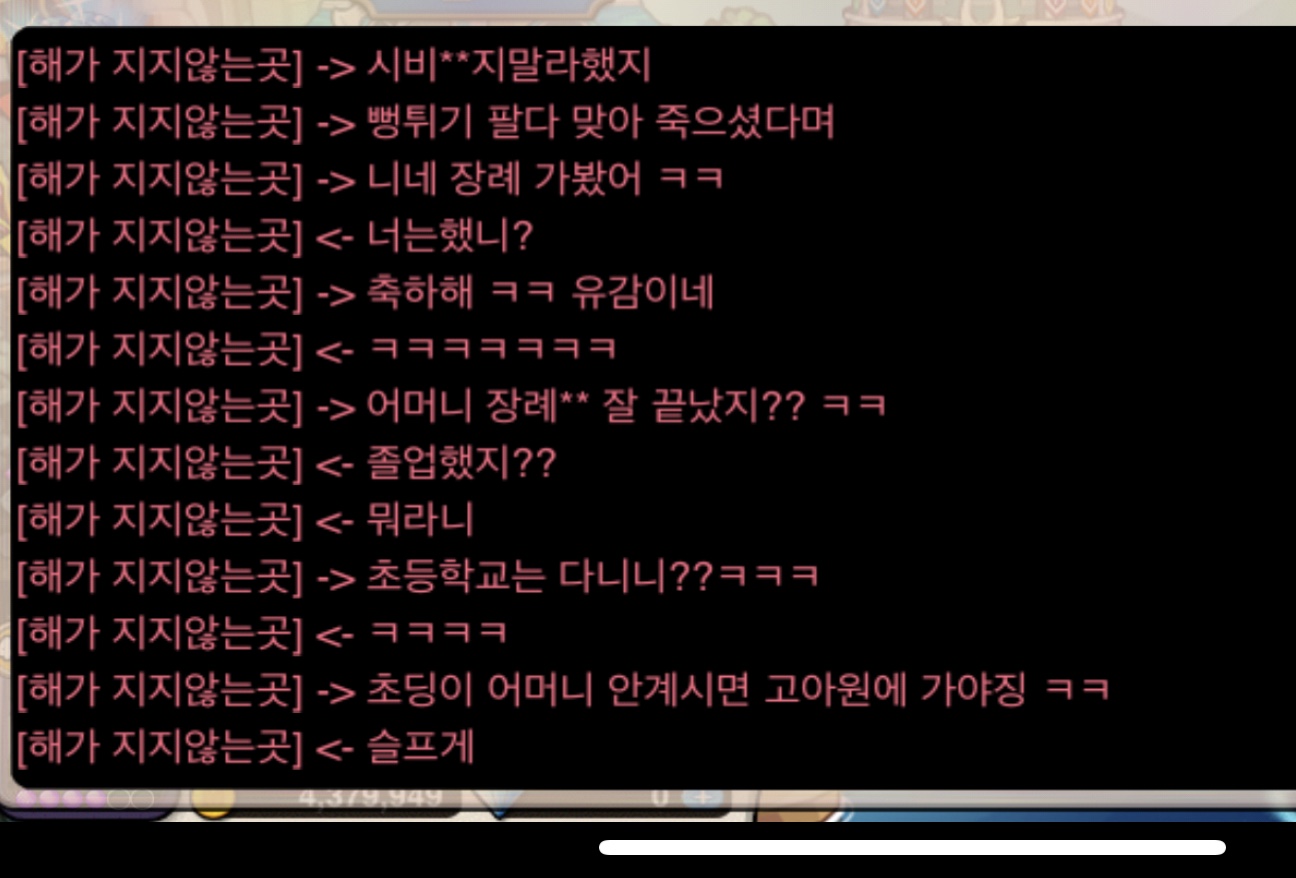Tap the purple stamina dots indicator

(x=84, y=799)
